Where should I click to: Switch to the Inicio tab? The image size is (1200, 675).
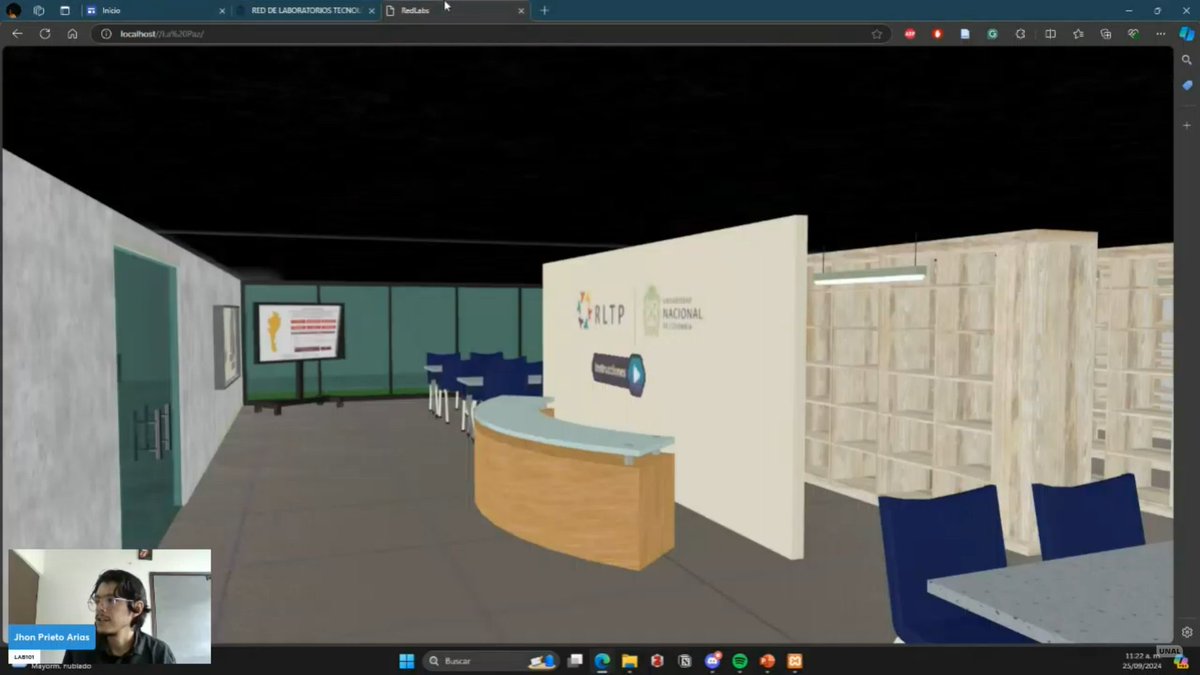pyautogui.click(x=155, y=10)
